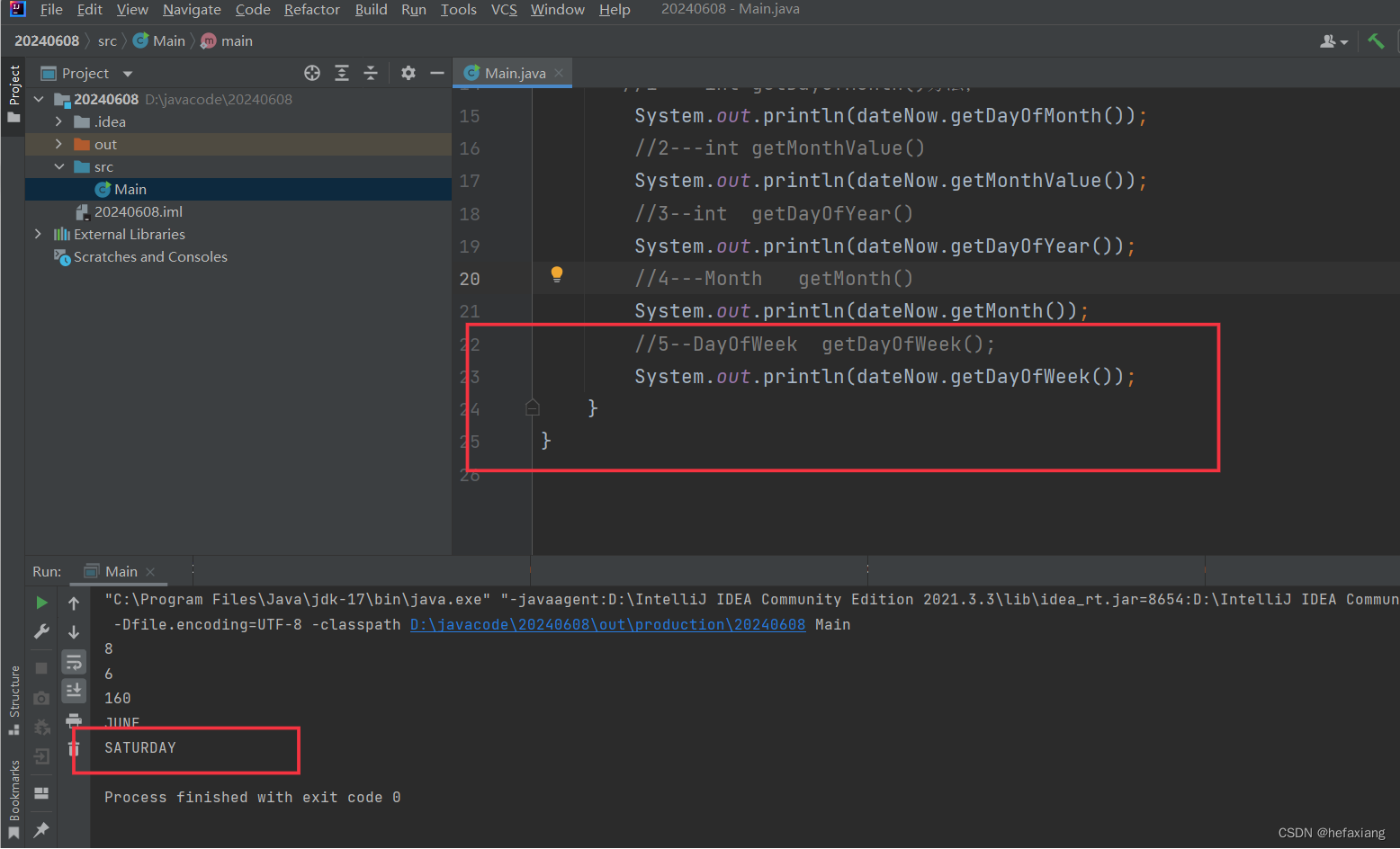Click the Exit icon in Run toolbar
The image size is (1400, 849).
coord(41,757)
